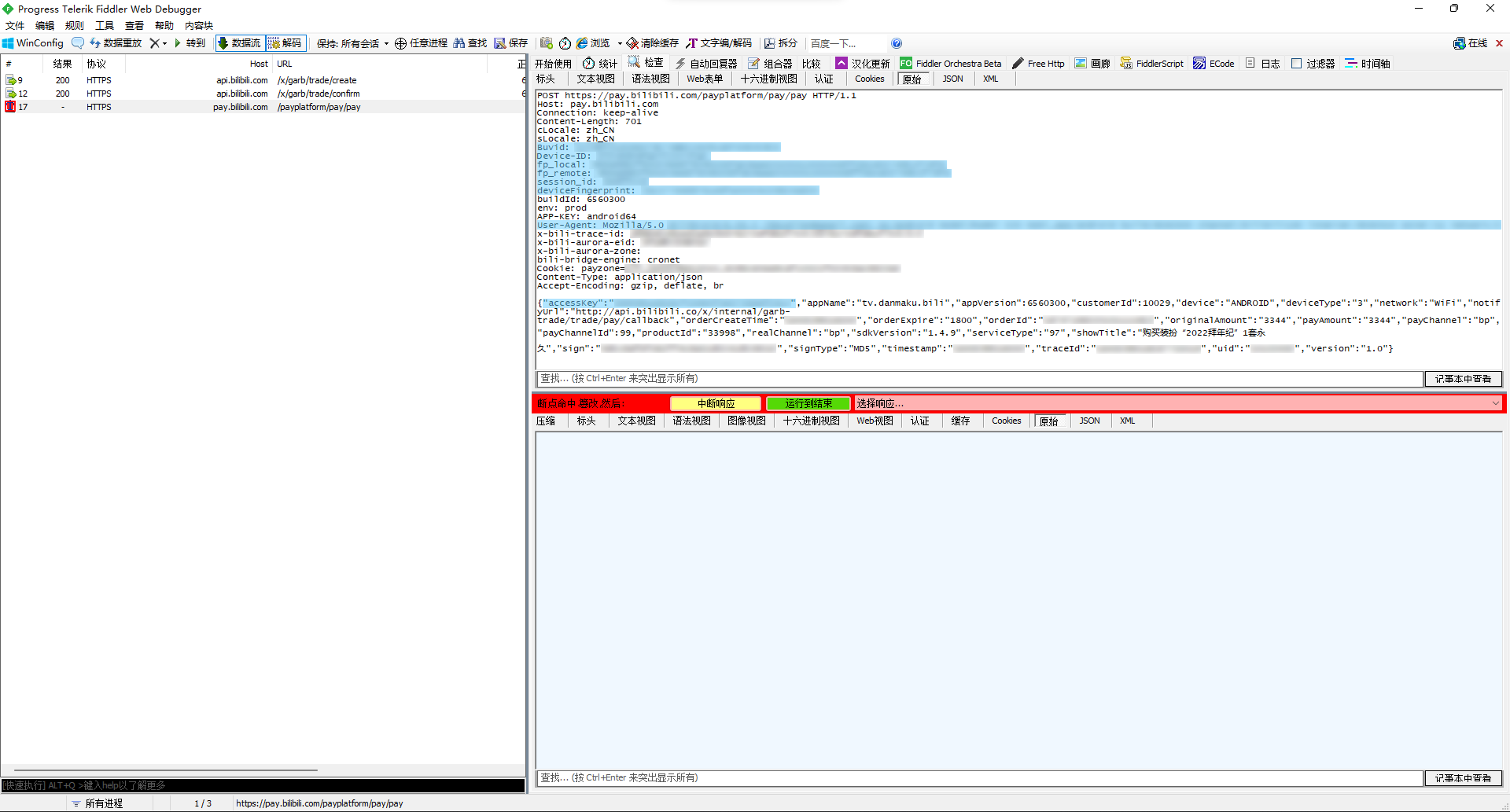Resume with the 转到 go button
Viewport: 1510px width, 812px height.
click(190, 43)
